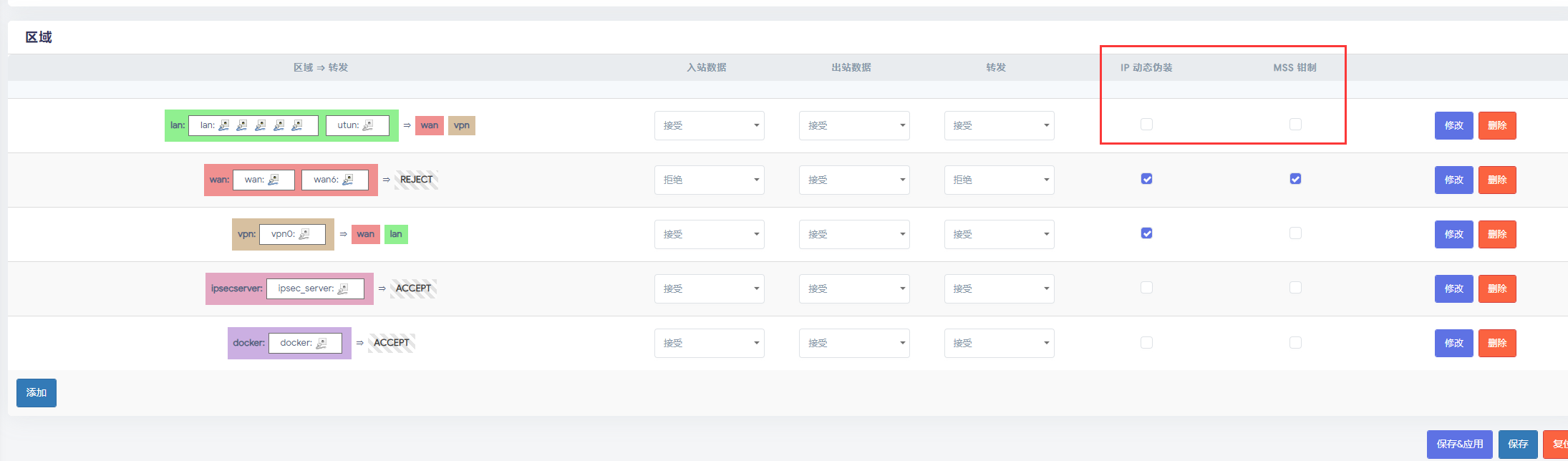Click 修改 button for ipsecserver zone
Viewport: 1568px width, 461px height.
(1453, 288)
